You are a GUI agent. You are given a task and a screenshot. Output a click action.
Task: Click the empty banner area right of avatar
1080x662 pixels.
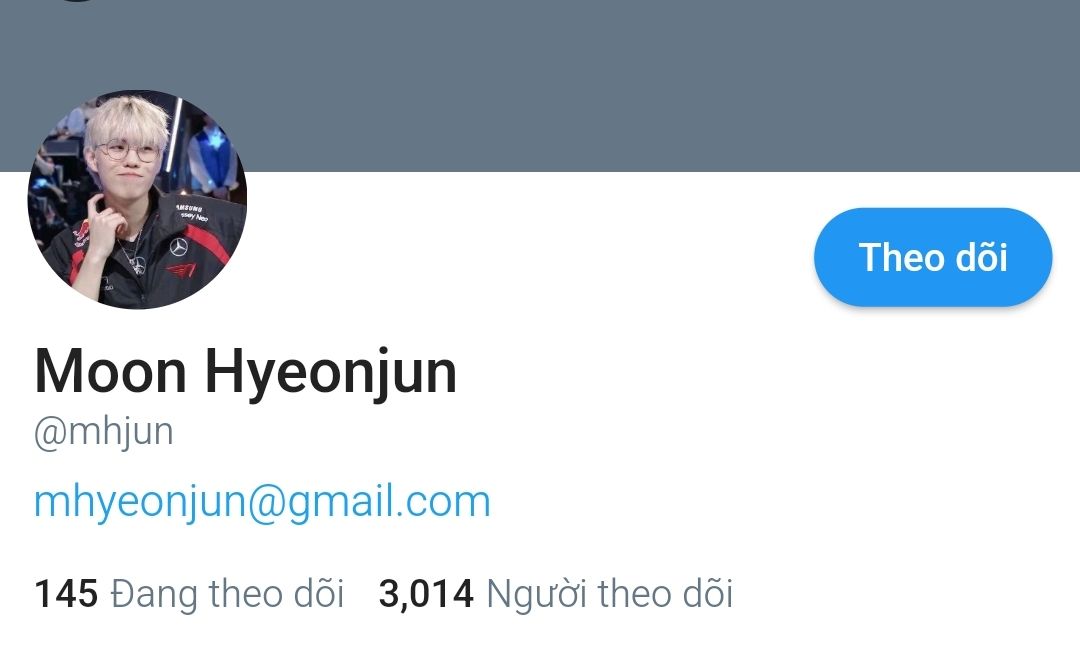(661, 85)
